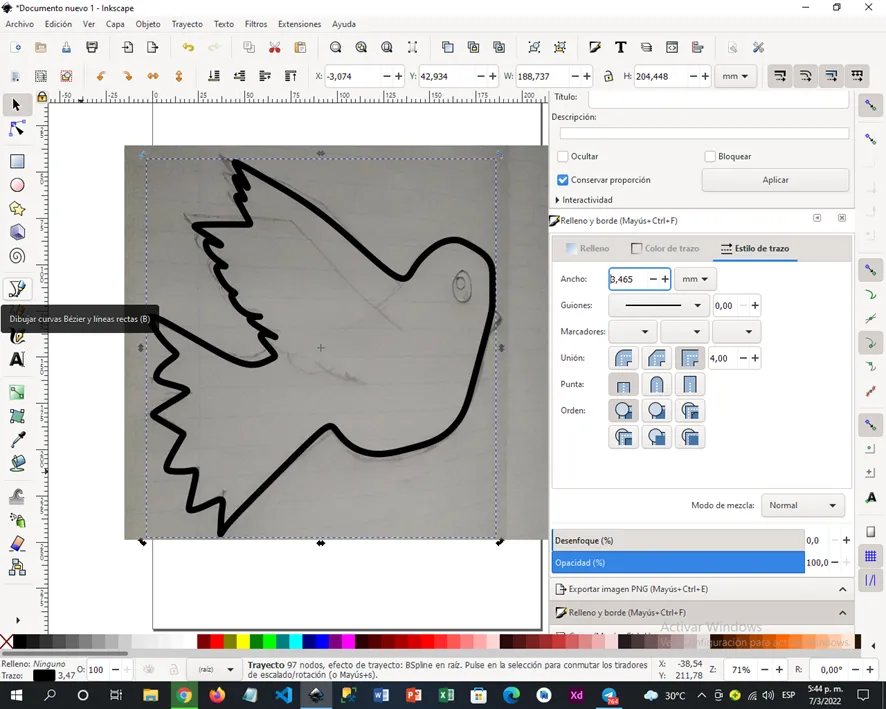
Task: Toggle the Ocultar checkbox
Action: [563, 156]
